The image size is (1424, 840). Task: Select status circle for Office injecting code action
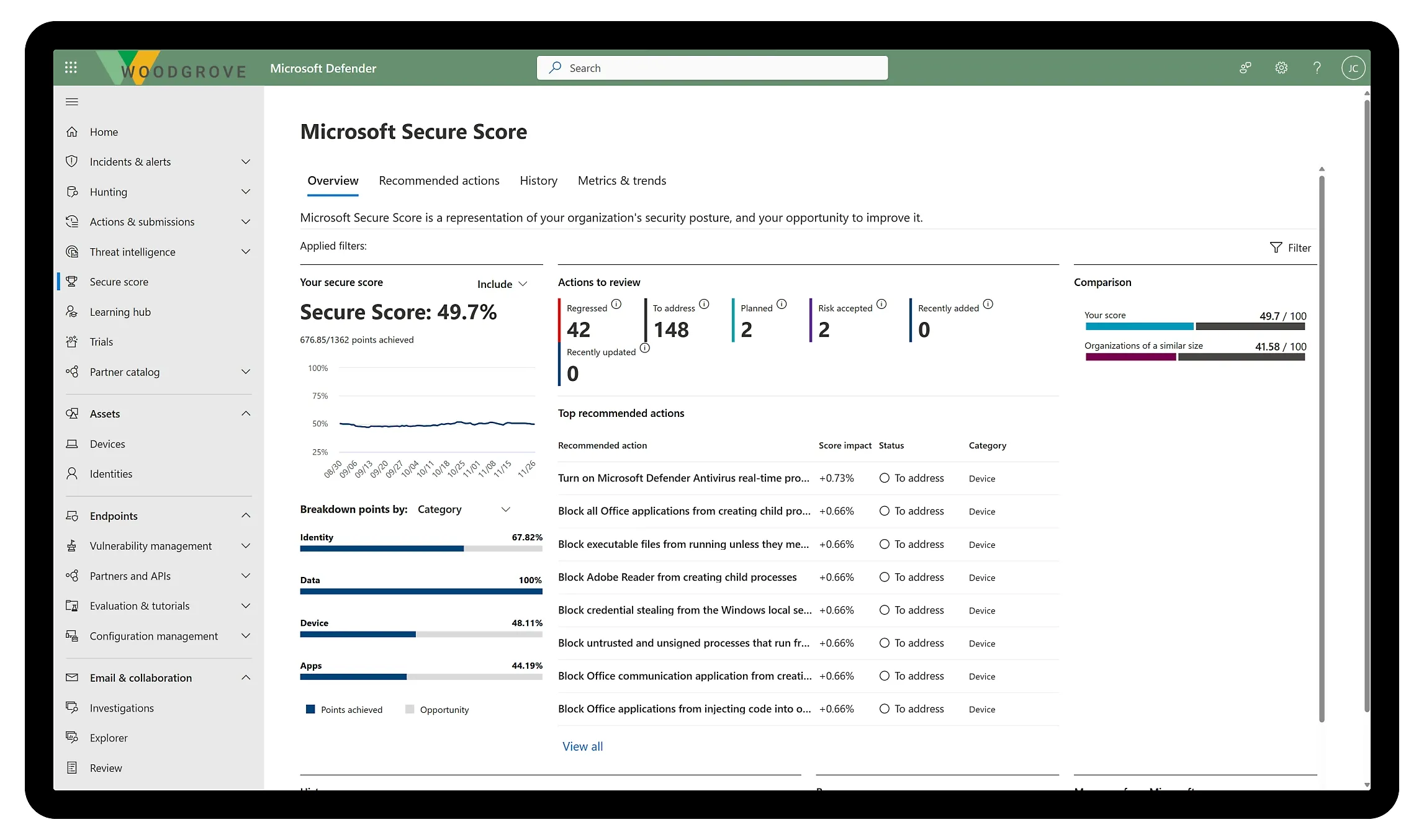[x=884, y=708]
